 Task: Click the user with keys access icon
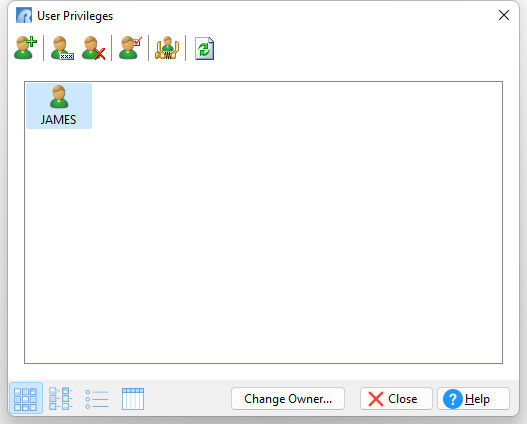pyautogui.click(x=167, y=48)
